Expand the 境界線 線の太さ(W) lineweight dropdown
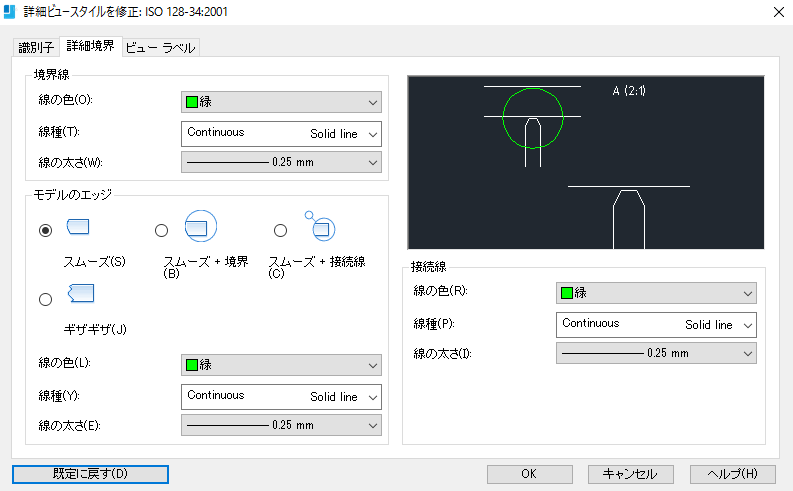This screenshot has width=793, height=491. (281, 162)
